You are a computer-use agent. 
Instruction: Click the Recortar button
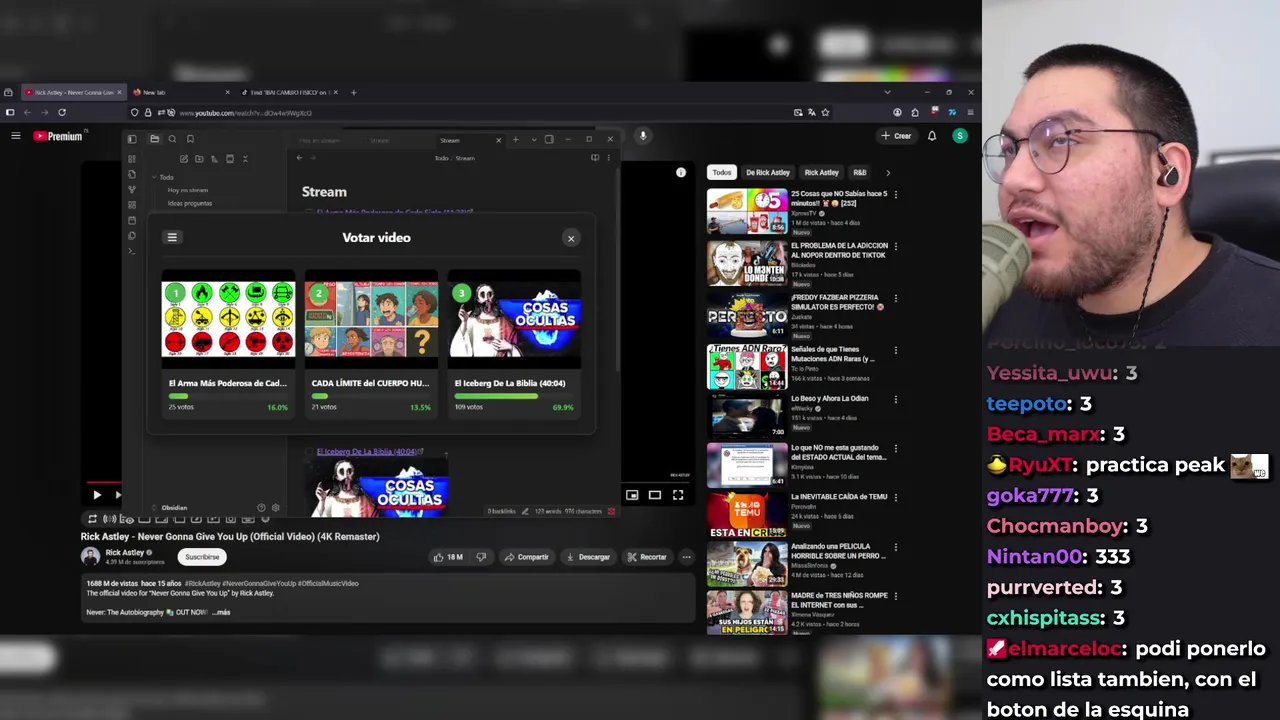click(647, 557)
